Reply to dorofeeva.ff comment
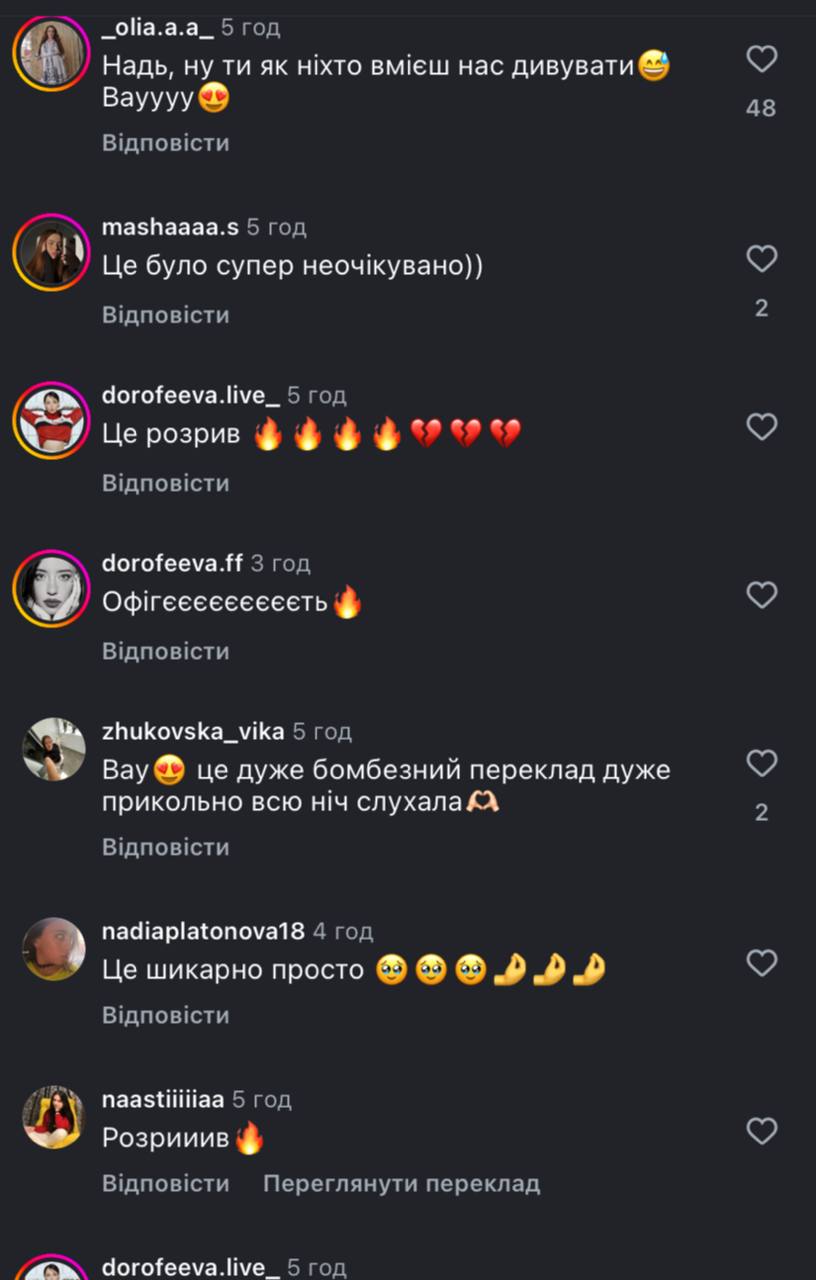This screenshot has height=1280, width=816. pyautogui.click(x=166, y=651)
